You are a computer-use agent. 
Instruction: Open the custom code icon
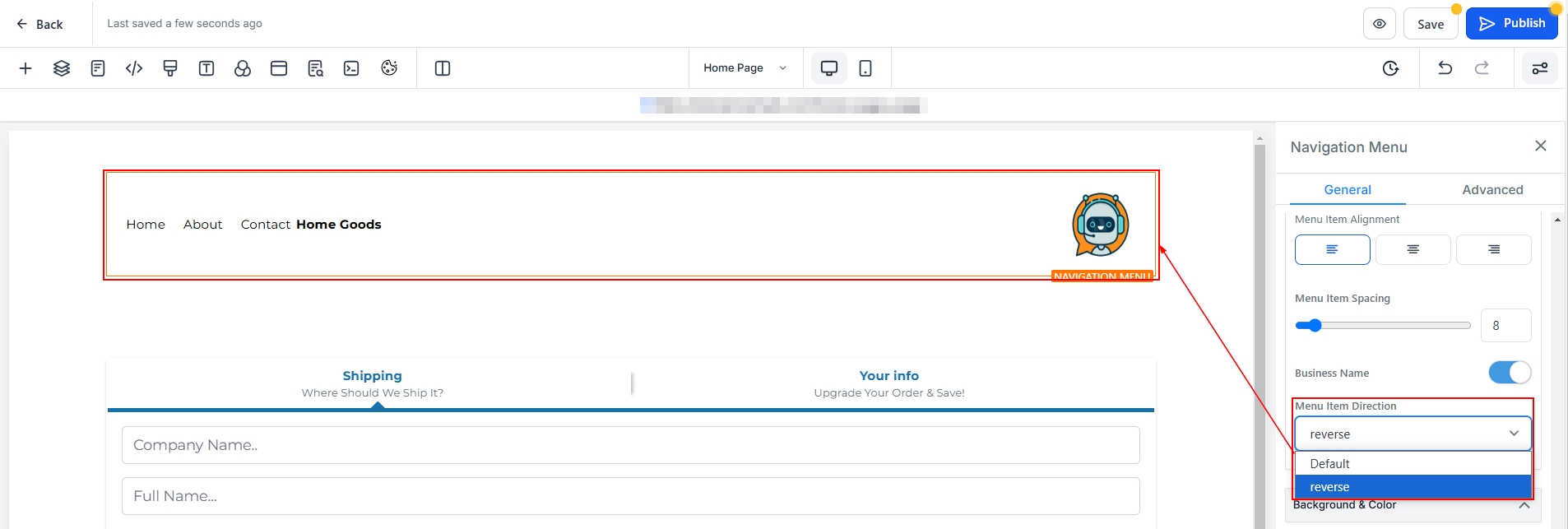pyautogui.click(x=134, y=68)
